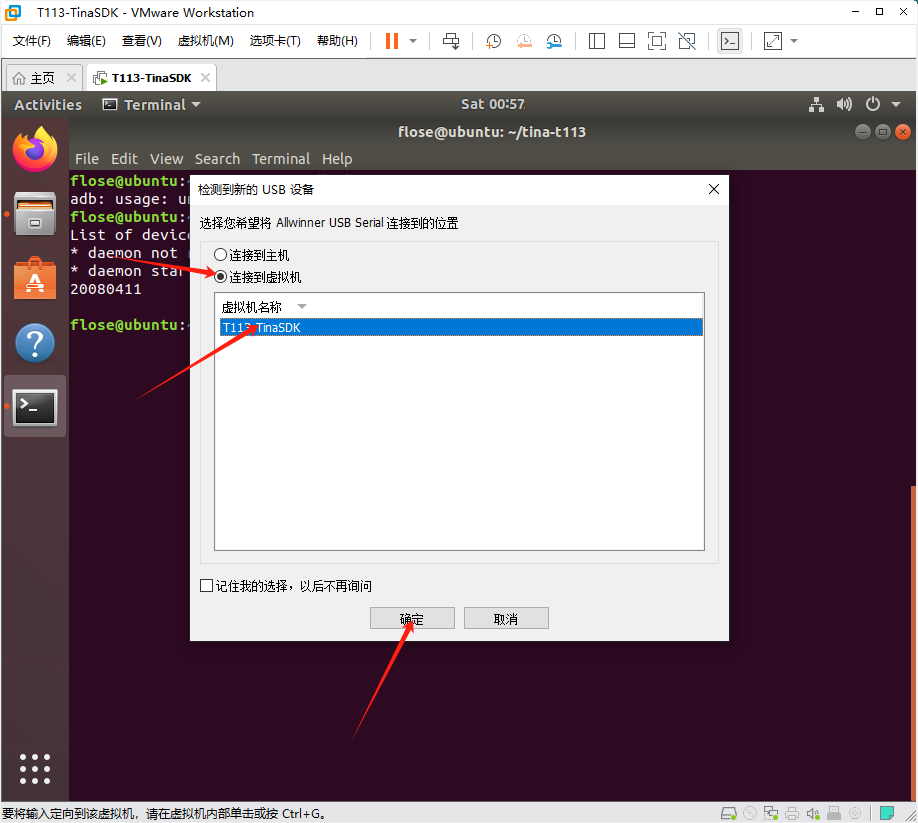Click the send Ctrl+Alt+Del toolbar icon
Viewport: 918px width, 823px height.
point(451,41)
